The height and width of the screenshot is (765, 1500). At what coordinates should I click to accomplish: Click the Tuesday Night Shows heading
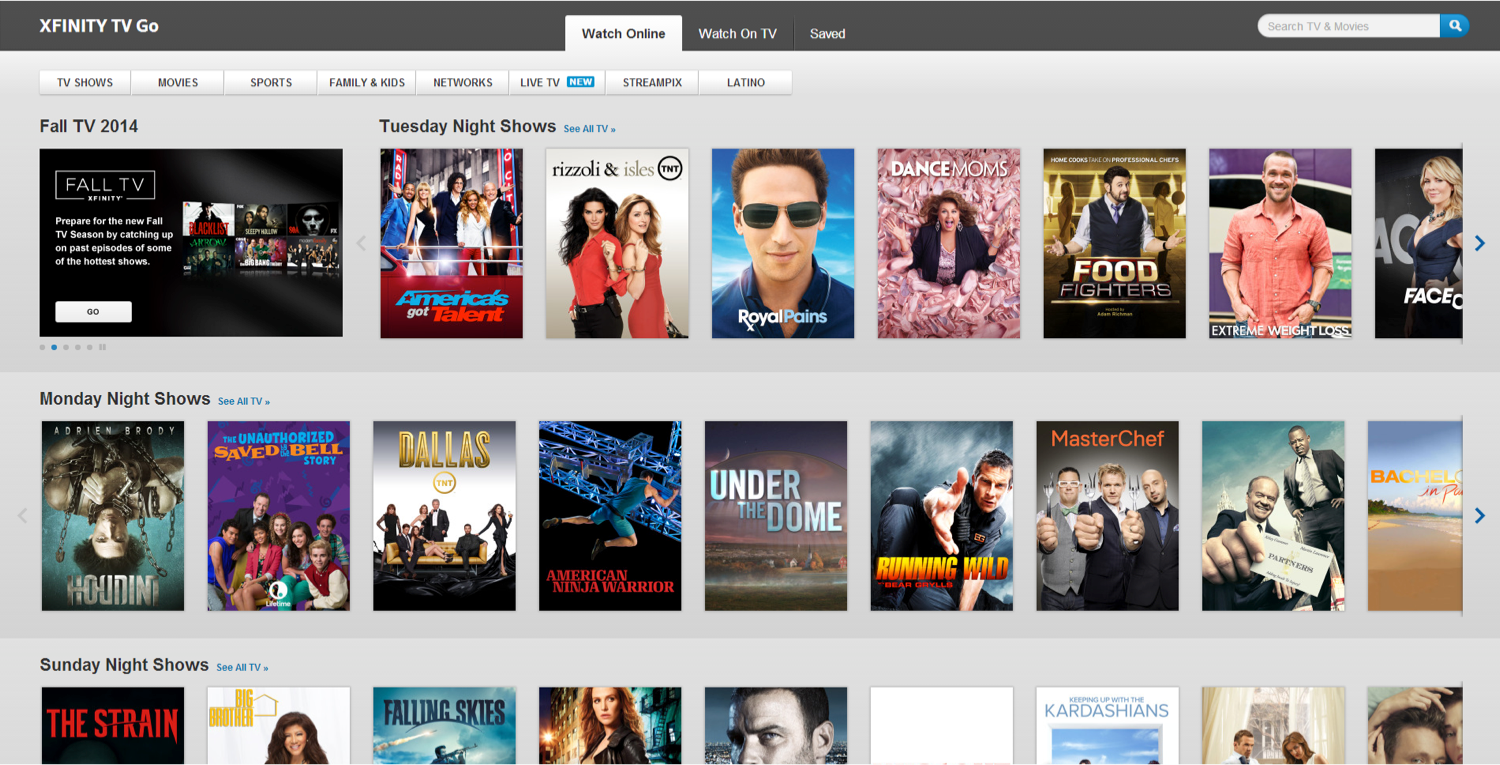coord(467,126)
